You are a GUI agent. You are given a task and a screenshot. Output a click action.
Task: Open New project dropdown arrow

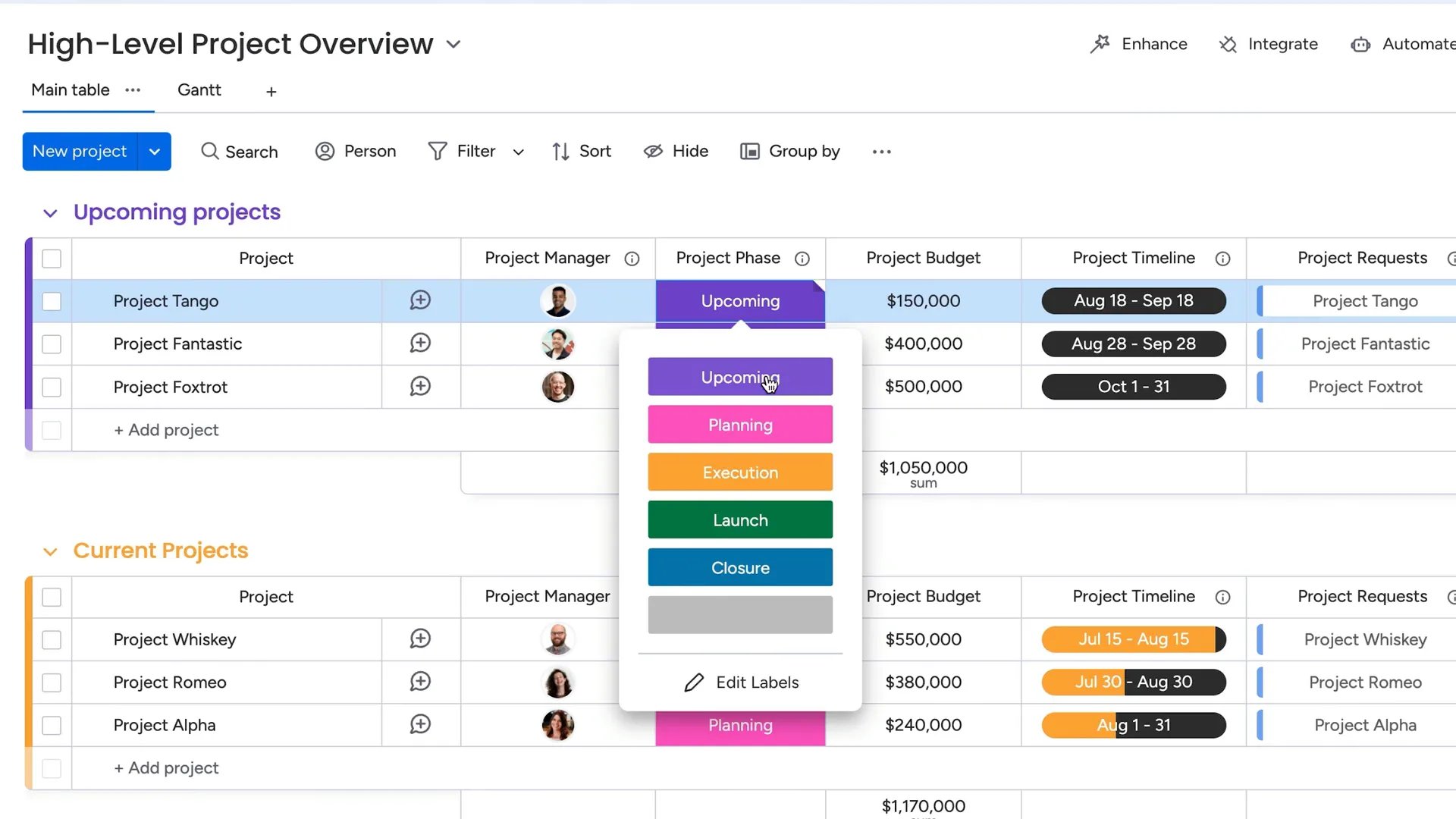155,152
